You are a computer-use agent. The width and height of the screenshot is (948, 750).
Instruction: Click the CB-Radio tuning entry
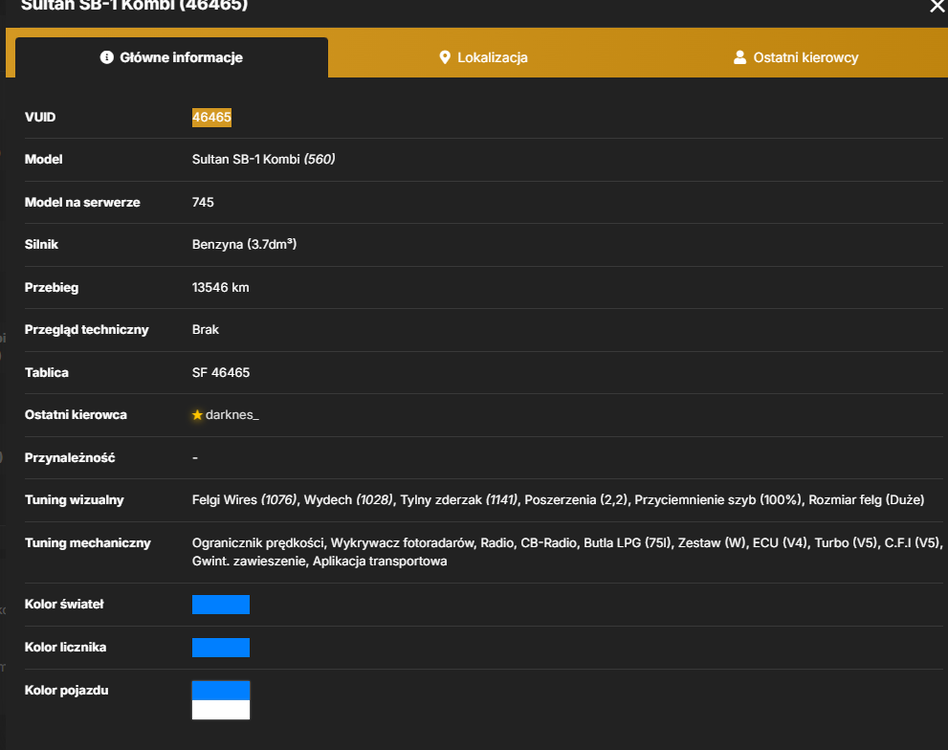point(548,543)
